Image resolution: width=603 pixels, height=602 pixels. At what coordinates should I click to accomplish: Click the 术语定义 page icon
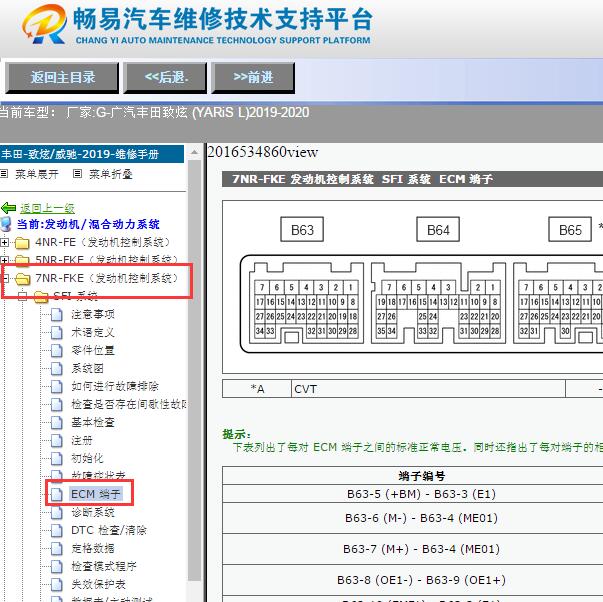[x=57, y=332]
